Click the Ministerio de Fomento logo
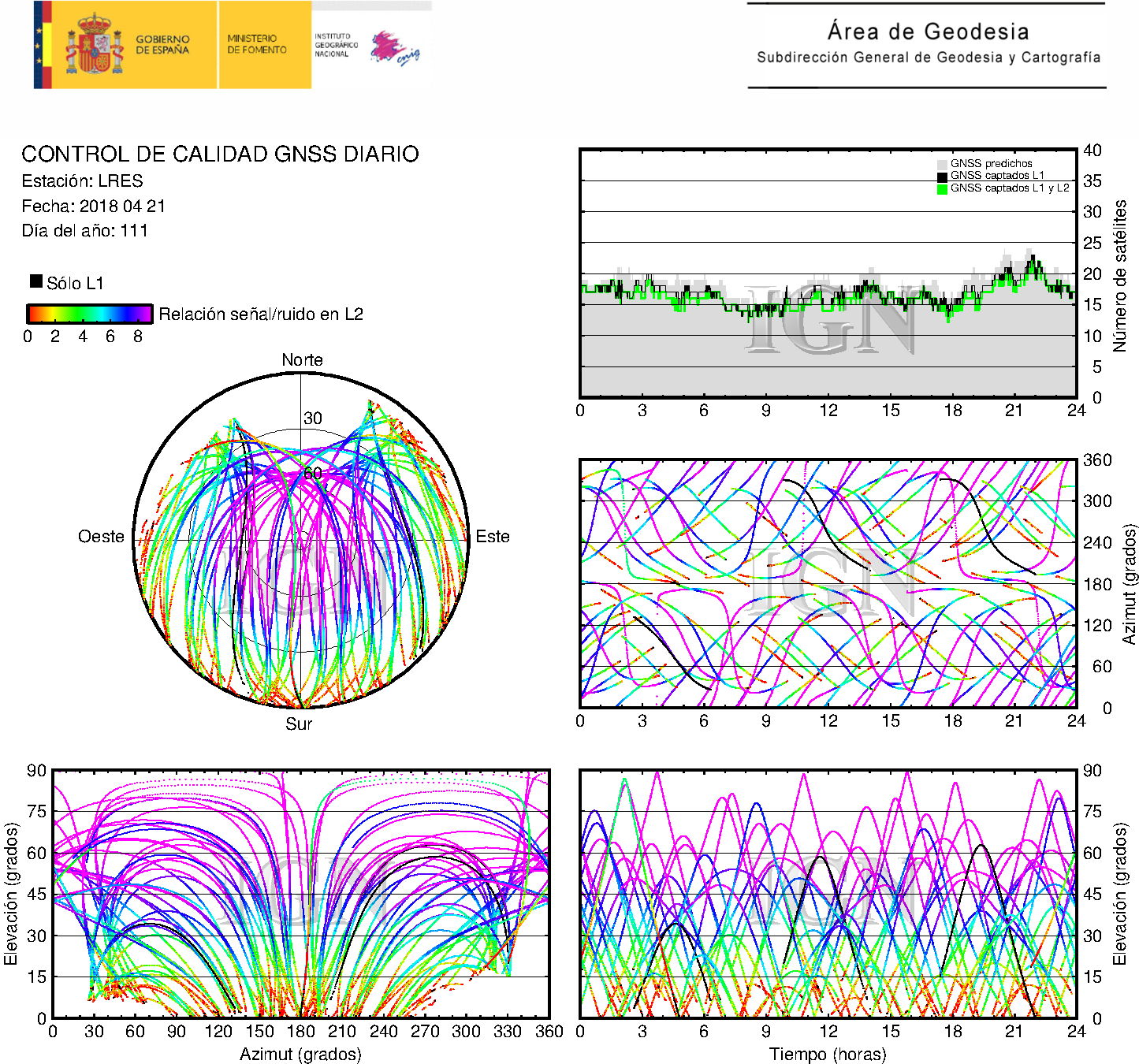 pyautogui.click(x=257, y=44)
